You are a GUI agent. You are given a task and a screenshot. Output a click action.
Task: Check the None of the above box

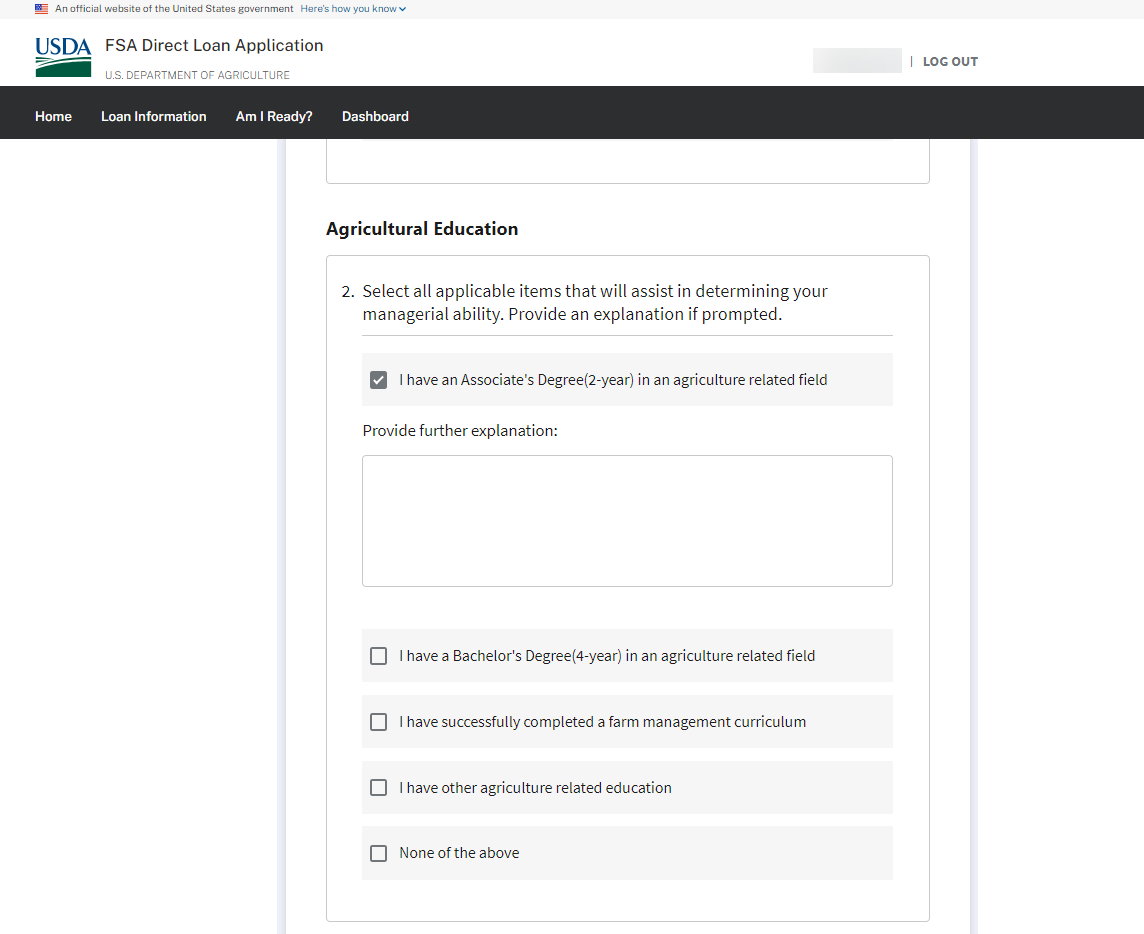coord(378,853)
